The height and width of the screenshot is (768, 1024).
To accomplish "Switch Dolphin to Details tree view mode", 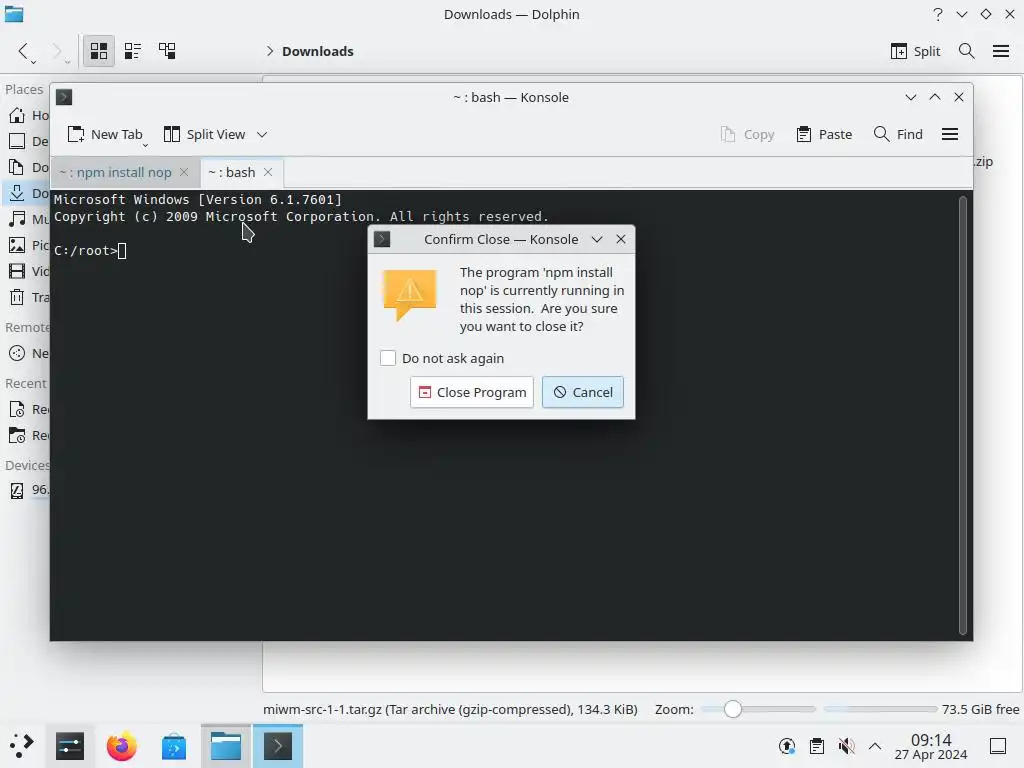I will [x=167, y=51].
